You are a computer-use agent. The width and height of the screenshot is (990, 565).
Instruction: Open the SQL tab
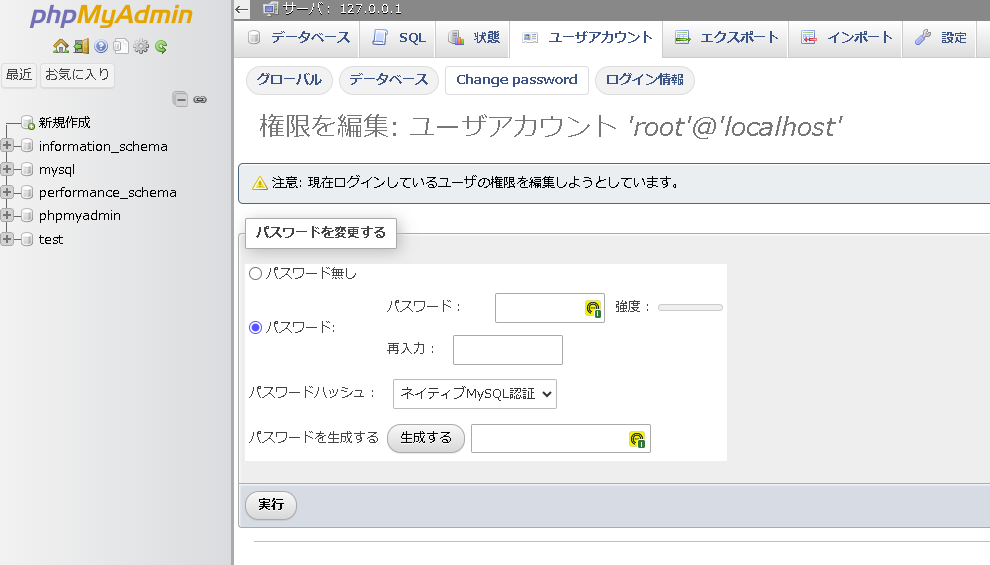(x=399, y=38)
